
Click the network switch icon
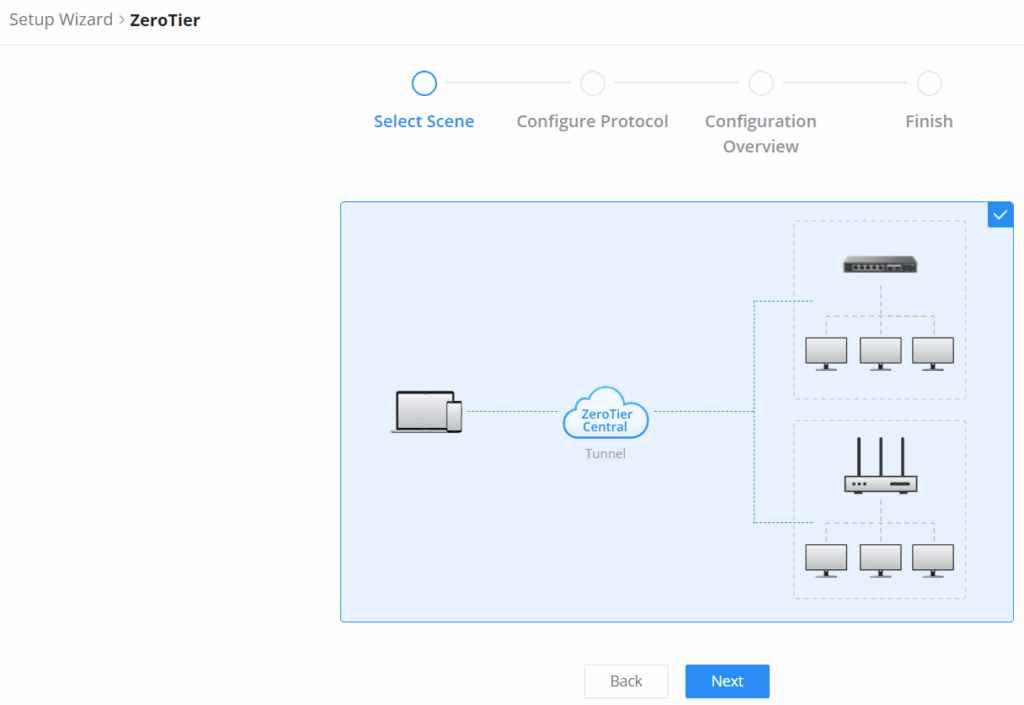coord(880,264)
